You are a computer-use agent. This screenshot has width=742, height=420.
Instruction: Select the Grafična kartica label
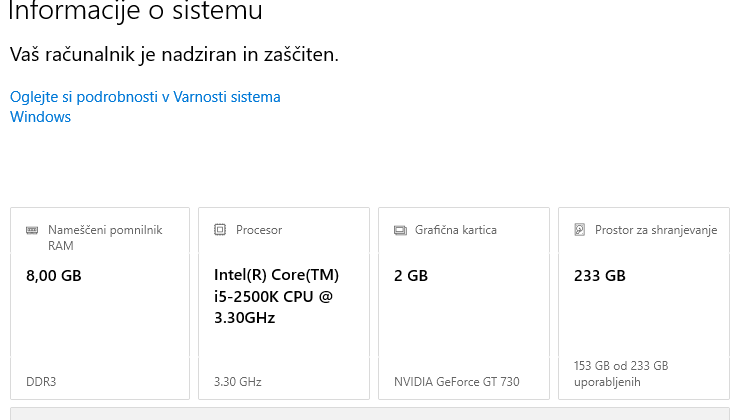456,230
